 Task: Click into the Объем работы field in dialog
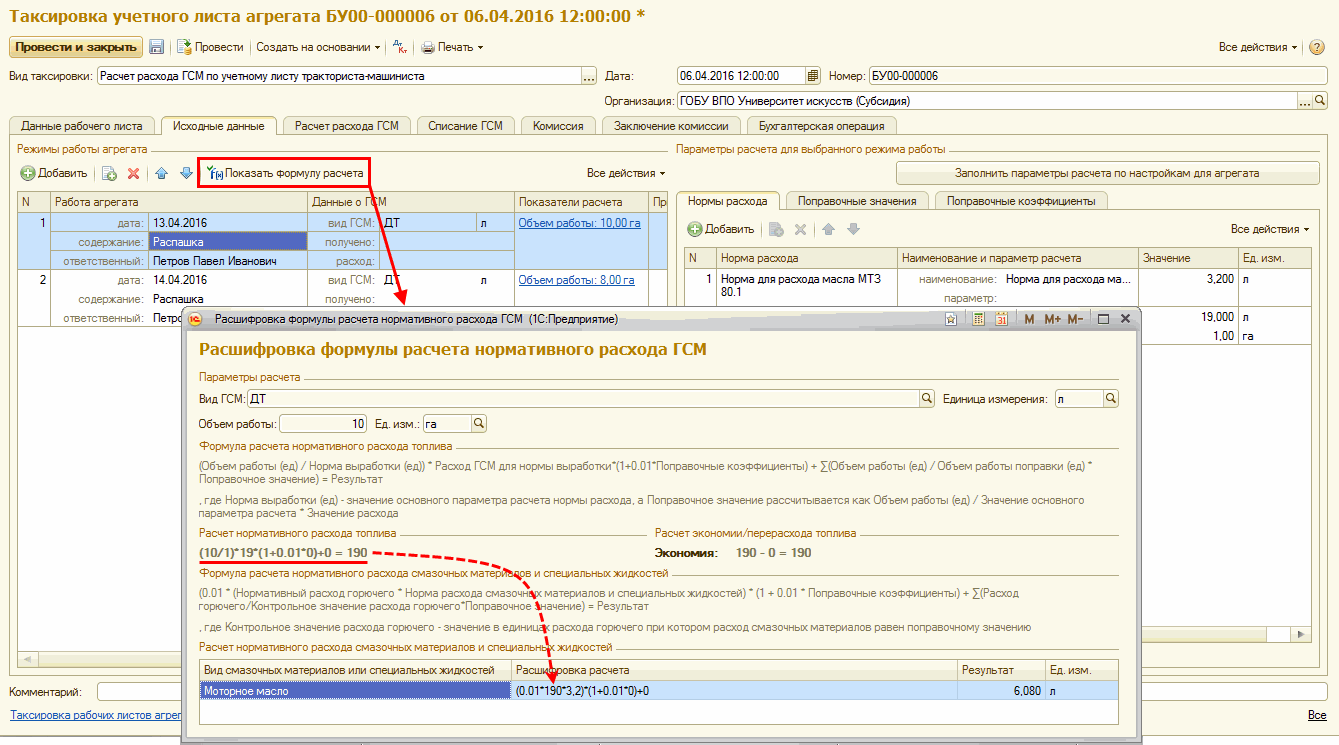[324, 424]
